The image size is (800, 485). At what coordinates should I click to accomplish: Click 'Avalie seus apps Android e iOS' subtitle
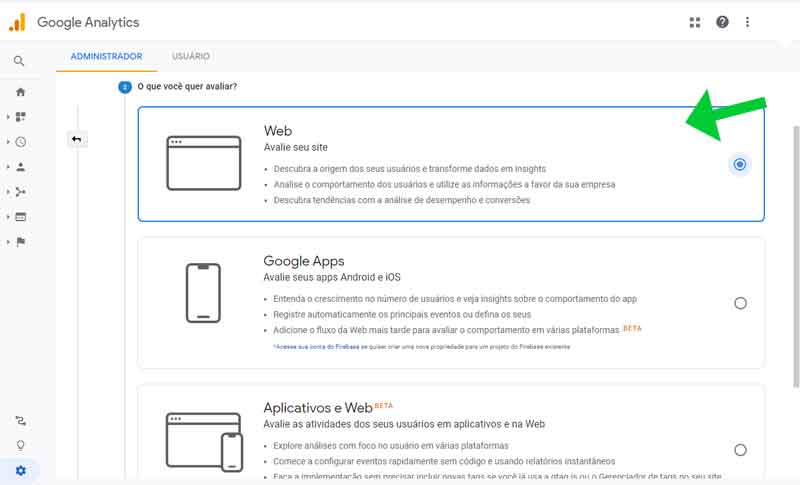[x=332, y=277]
